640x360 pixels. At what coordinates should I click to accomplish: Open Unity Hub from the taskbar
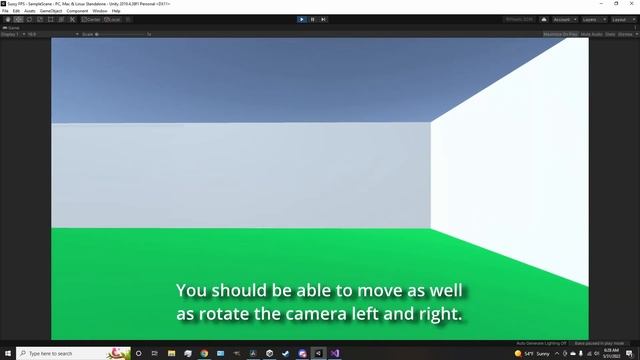(x=269, y=353)
